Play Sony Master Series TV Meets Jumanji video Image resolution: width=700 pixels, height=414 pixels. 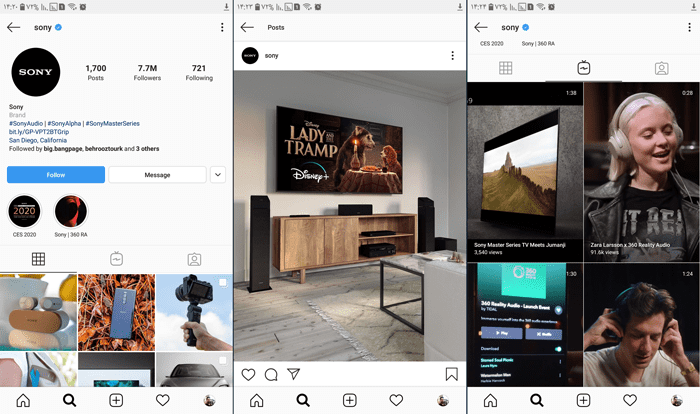point(525,172)
